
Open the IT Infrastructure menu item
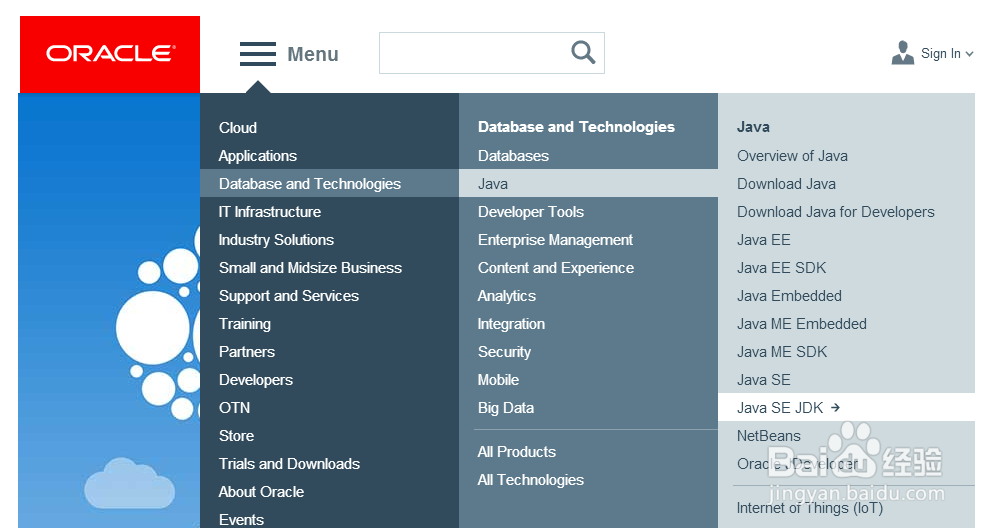pyautogui.click(x=270, y=212)
